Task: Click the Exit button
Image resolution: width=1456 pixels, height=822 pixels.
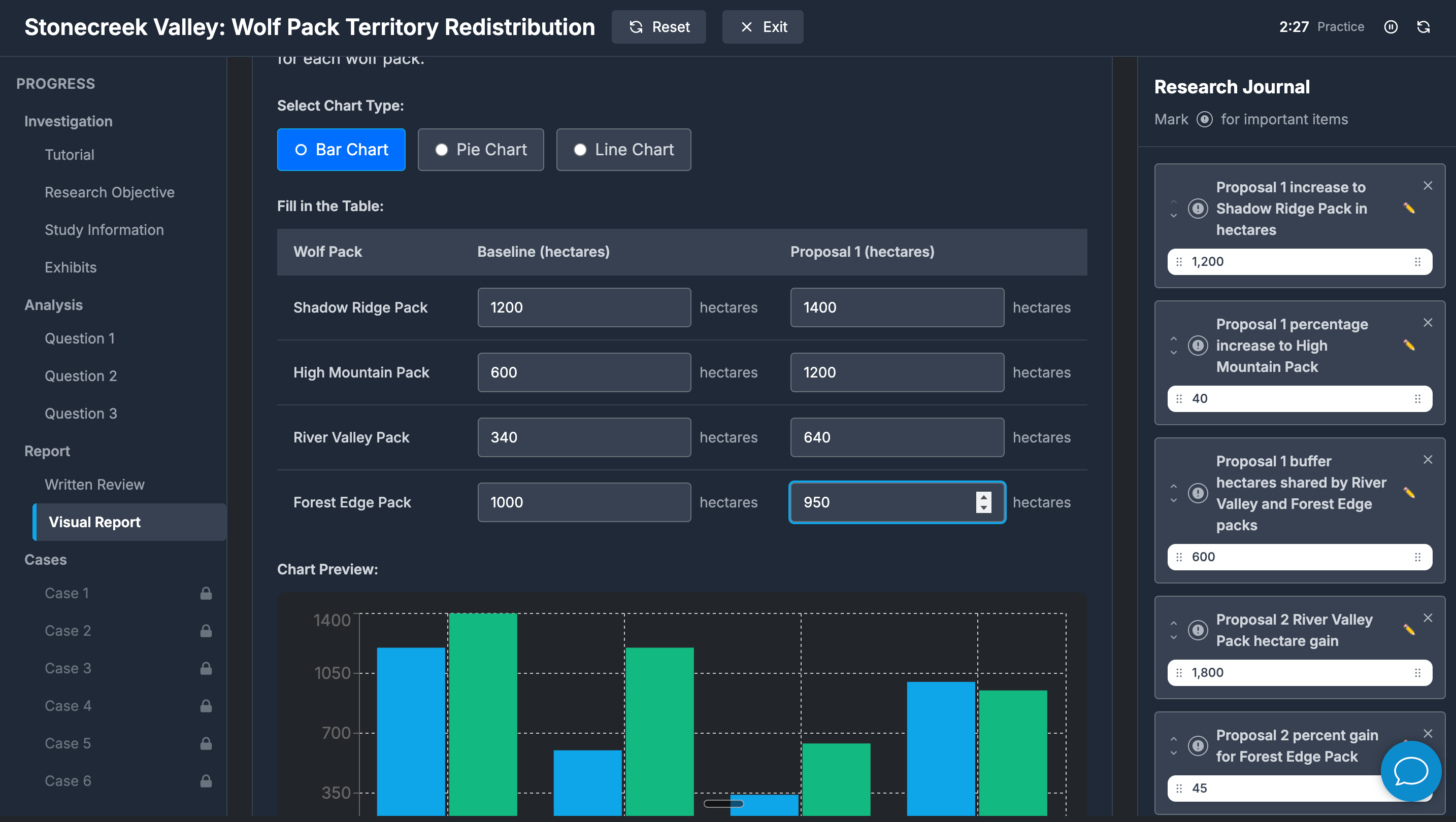Action: click(763, 26)
